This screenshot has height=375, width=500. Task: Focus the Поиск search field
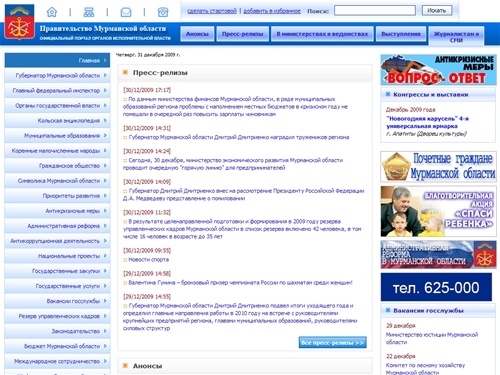(375, 10)
